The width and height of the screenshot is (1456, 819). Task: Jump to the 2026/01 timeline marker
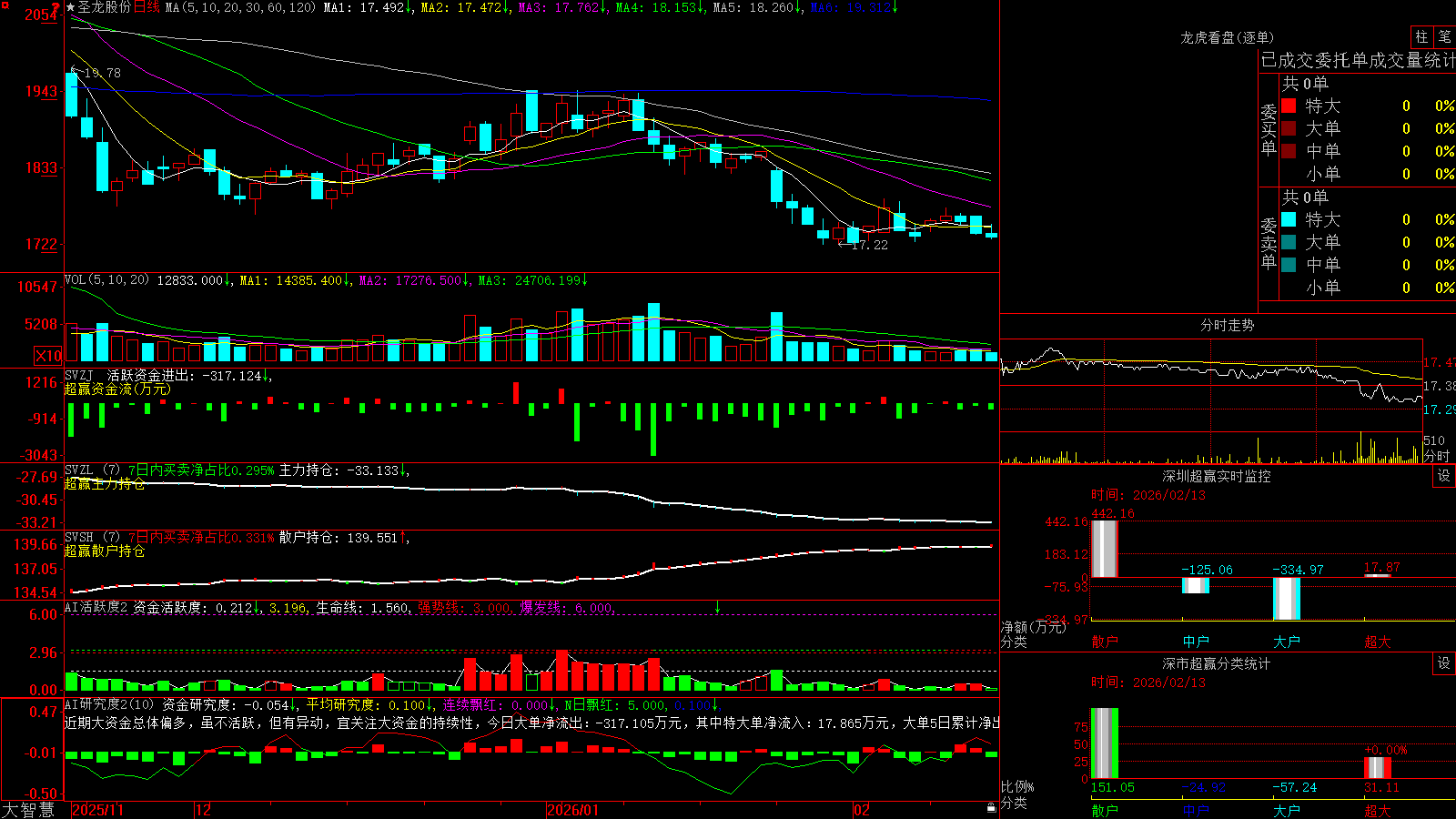(x=573, y=810)
